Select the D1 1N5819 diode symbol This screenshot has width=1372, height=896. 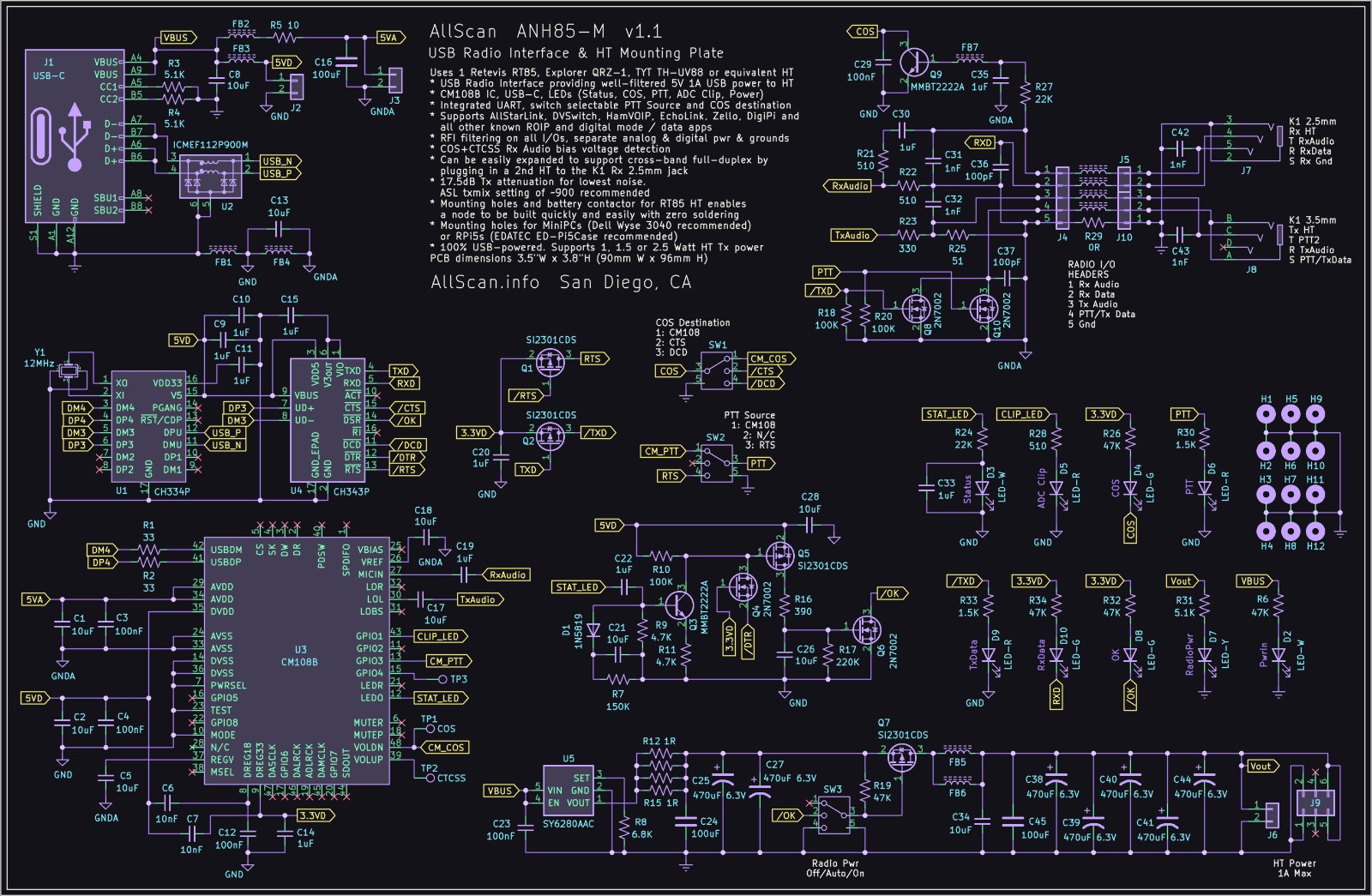tap(593, 630)
